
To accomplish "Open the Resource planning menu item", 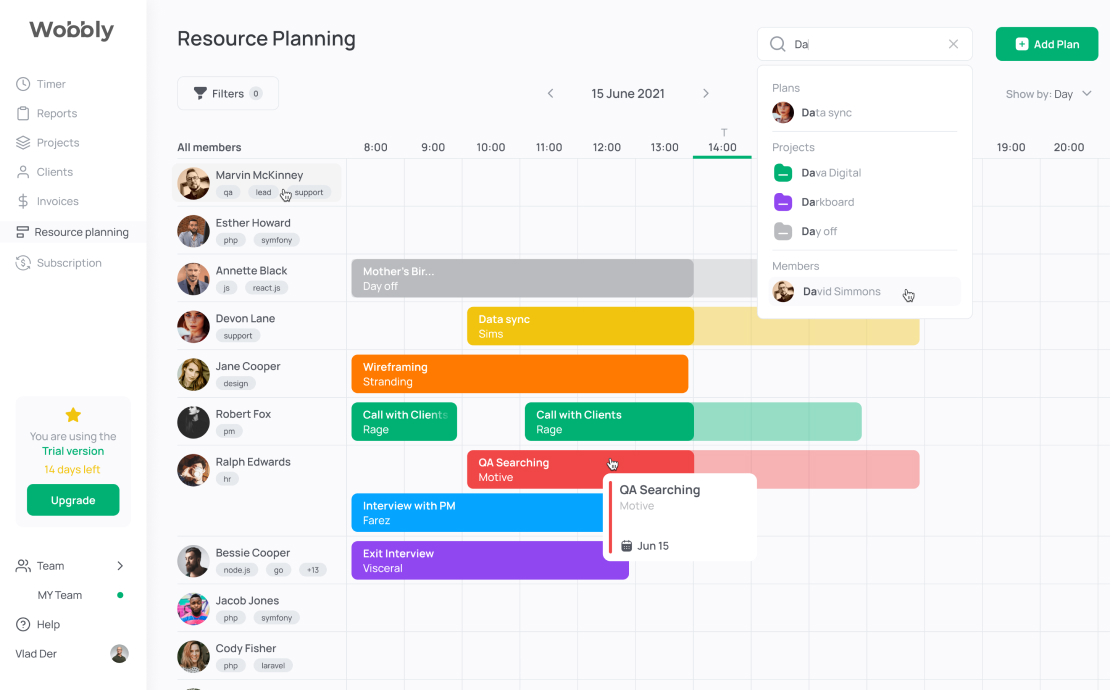I will 73,232.
